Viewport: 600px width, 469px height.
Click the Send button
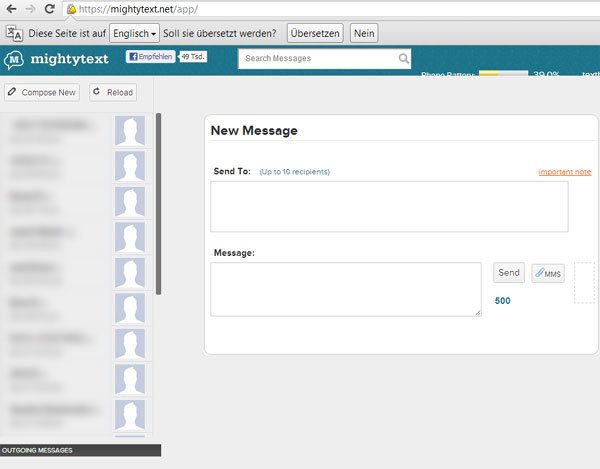tap(509, 273)
